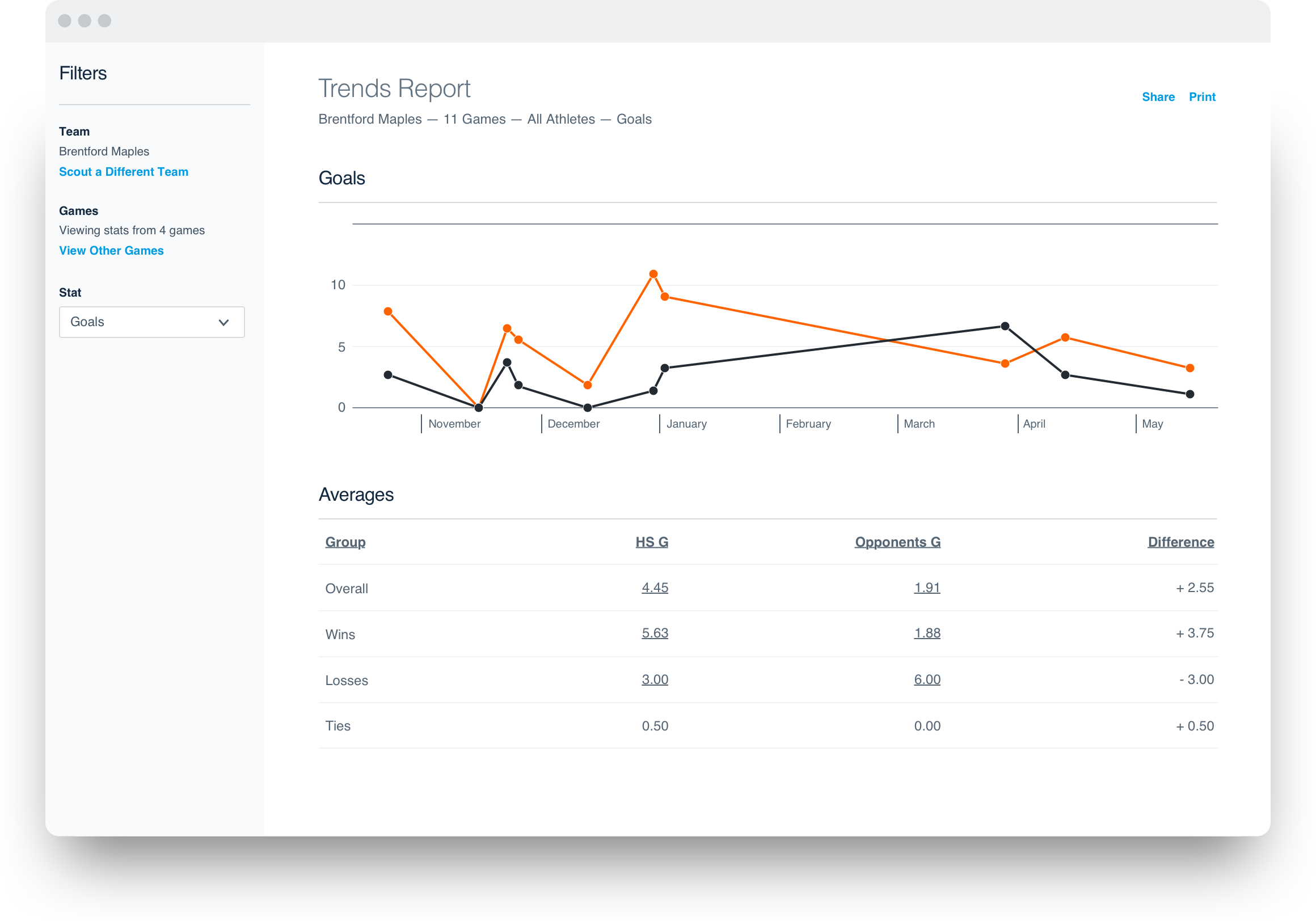Click Wins opponents value 1.88

(x=927, y=633)
